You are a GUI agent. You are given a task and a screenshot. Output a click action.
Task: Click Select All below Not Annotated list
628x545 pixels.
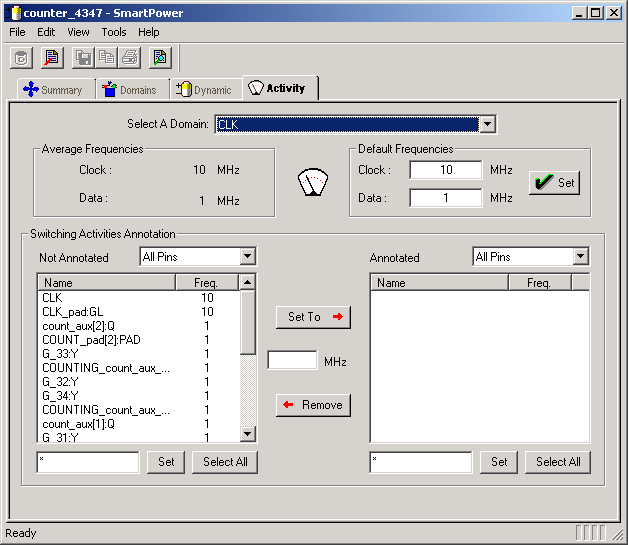225,462
